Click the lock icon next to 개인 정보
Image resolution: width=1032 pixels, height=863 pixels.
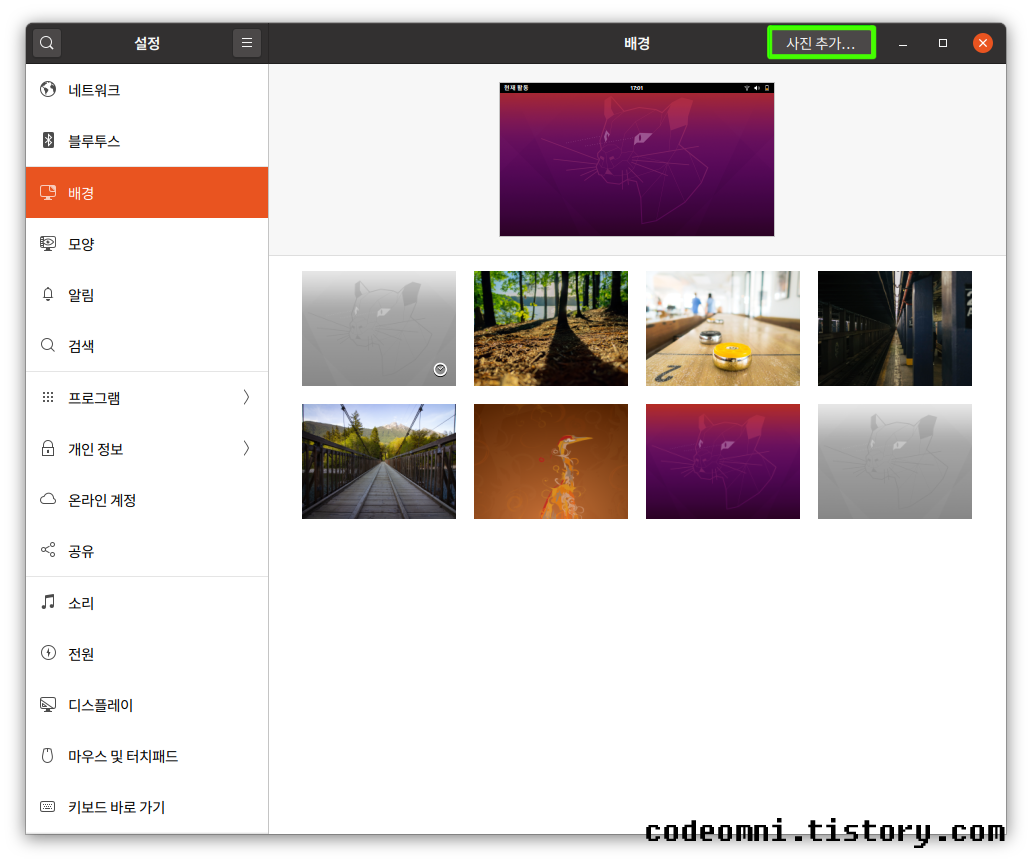48,448
